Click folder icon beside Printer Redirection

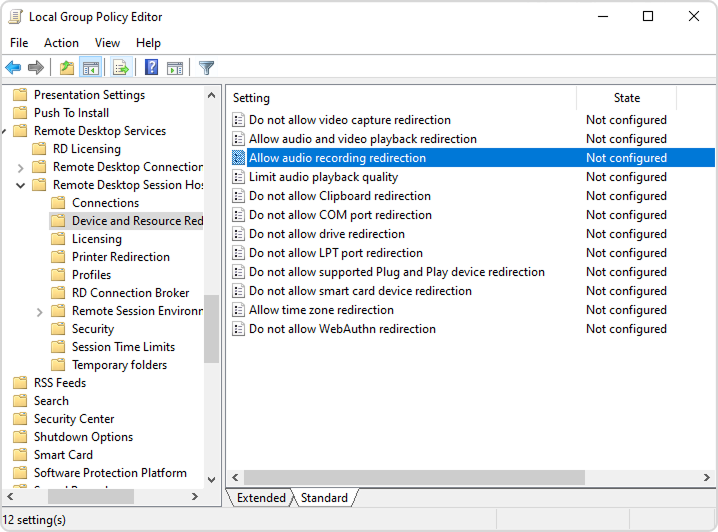[x=58, y=257]
